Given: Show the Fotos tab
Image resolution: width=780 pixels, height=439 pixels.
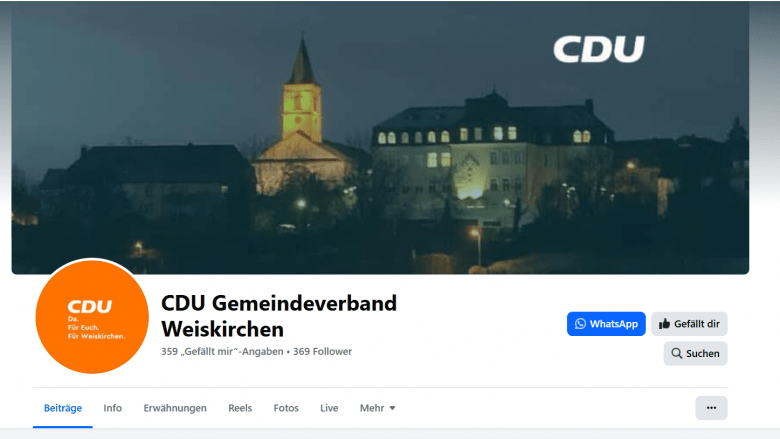Looking at the screenshot, I should click(x=286, y=408).
